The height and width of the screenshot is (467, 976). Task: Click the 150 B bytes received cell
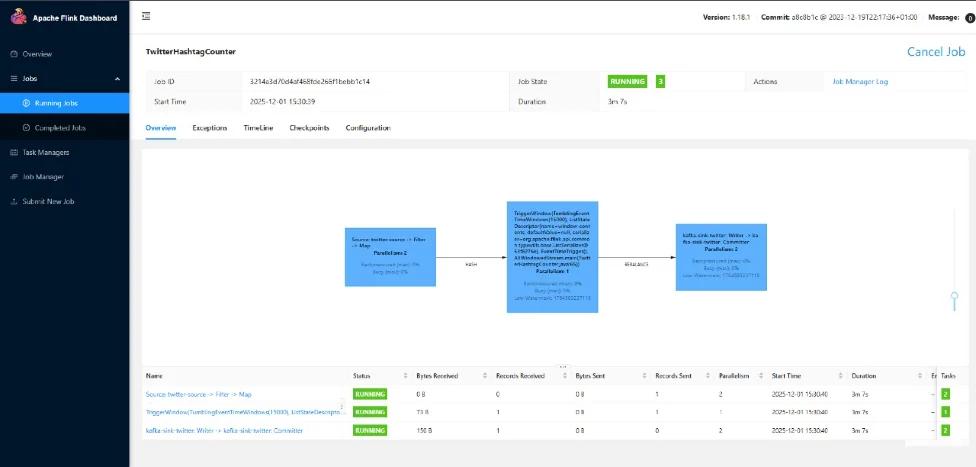click(425, 430)
